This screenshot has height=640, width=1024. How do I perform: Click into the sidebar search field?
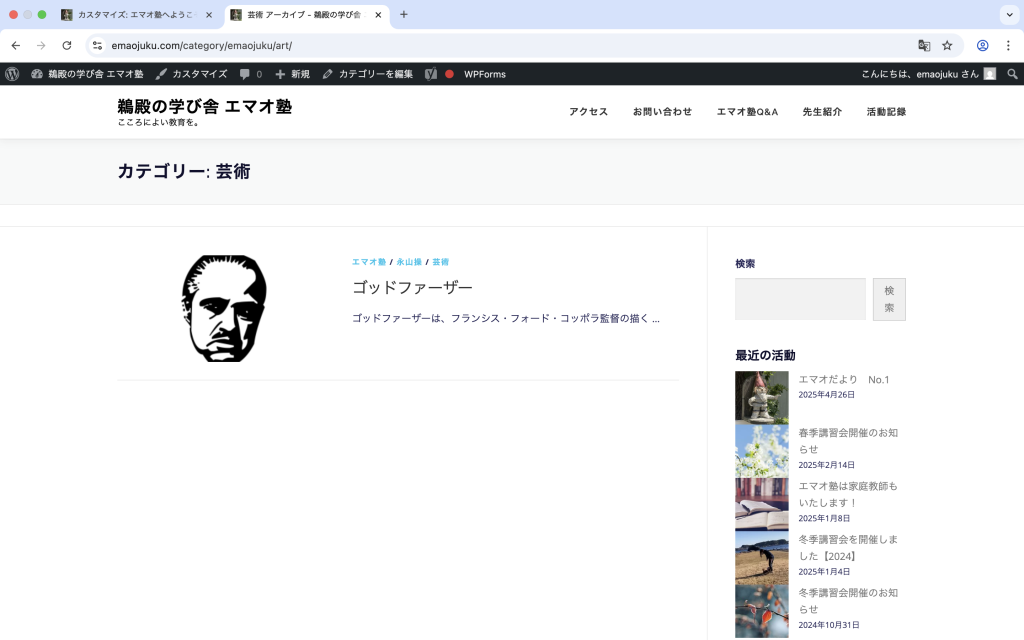point(800,299)
